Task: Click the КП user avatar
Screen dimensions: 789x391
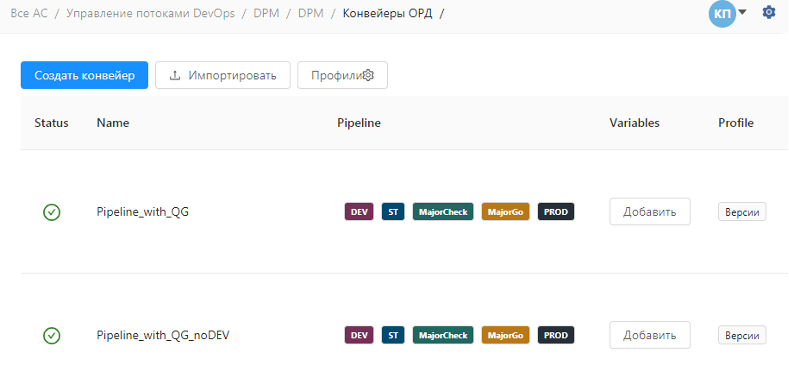Action: (722, 14)
